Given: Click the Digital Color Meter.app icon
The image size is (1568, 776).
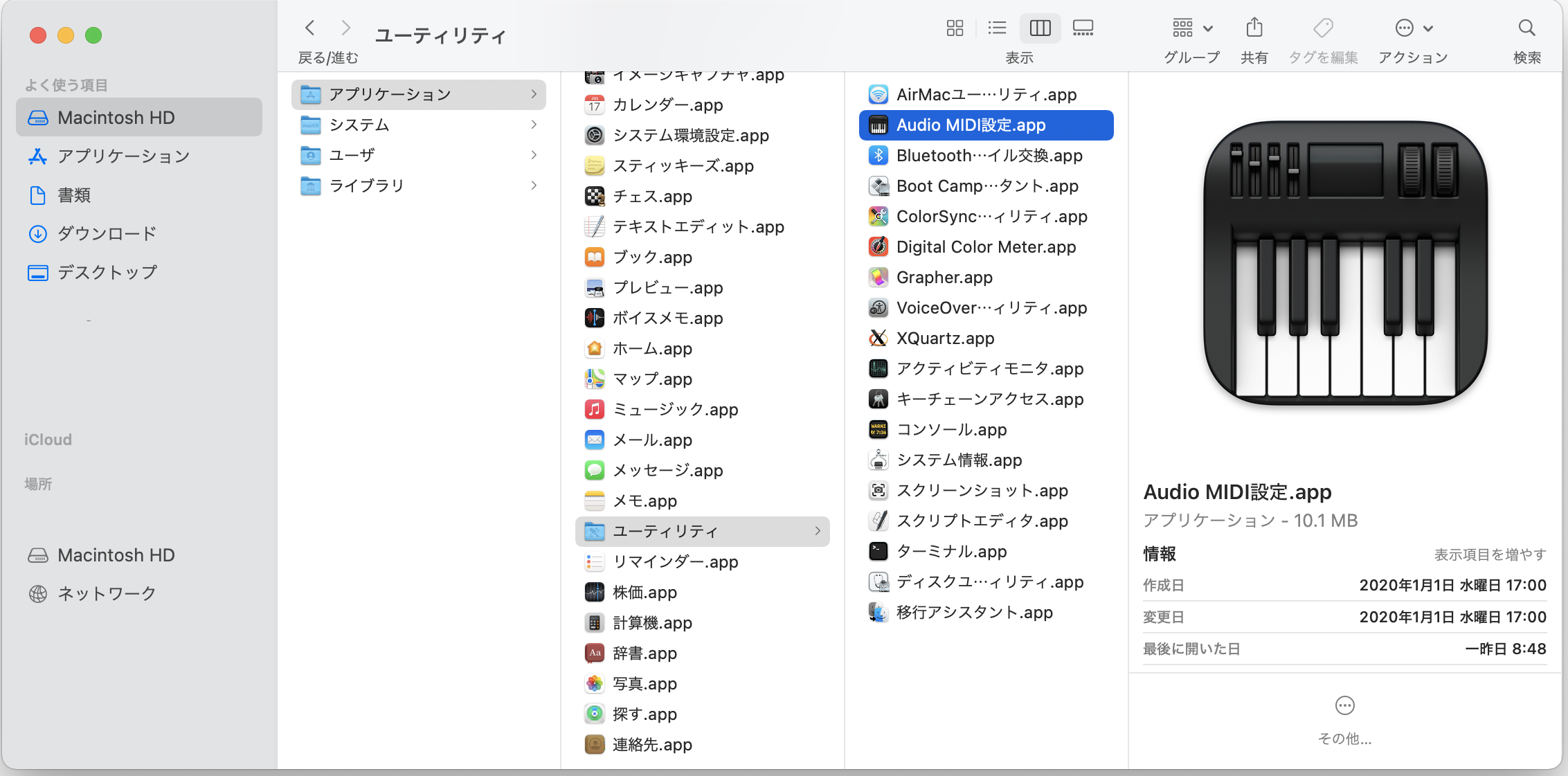Looking at the screenshot, I should point(878,247).
